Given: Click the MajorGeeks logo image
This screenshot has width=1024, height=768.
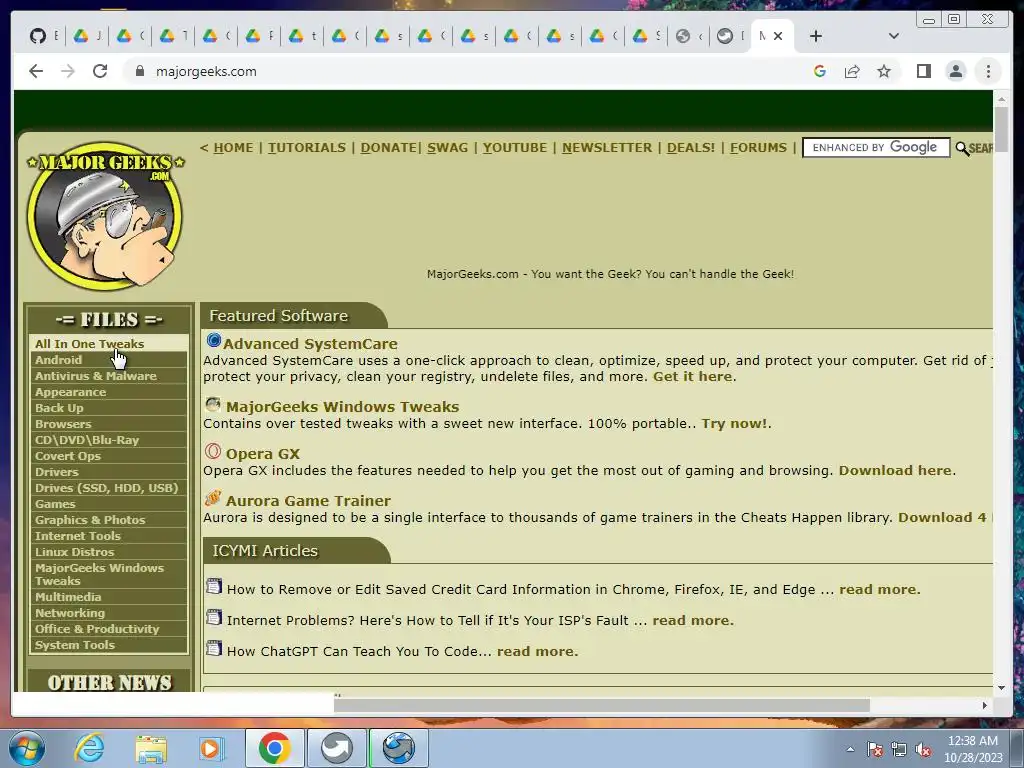Looking at the screenshot, I should click(x=105, y=216).
